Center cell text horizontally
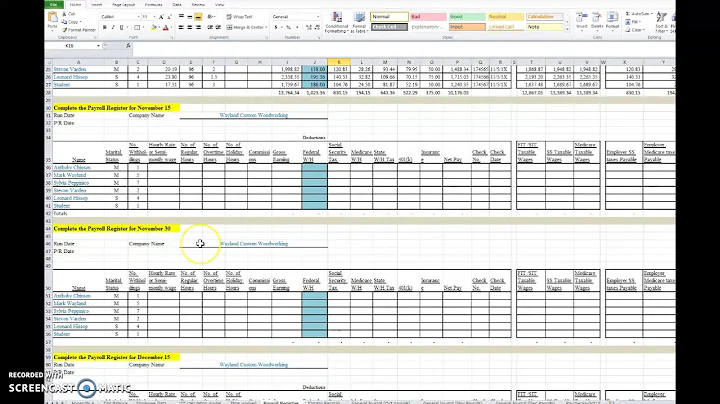 pyautogui.click(x=190, y=28)
